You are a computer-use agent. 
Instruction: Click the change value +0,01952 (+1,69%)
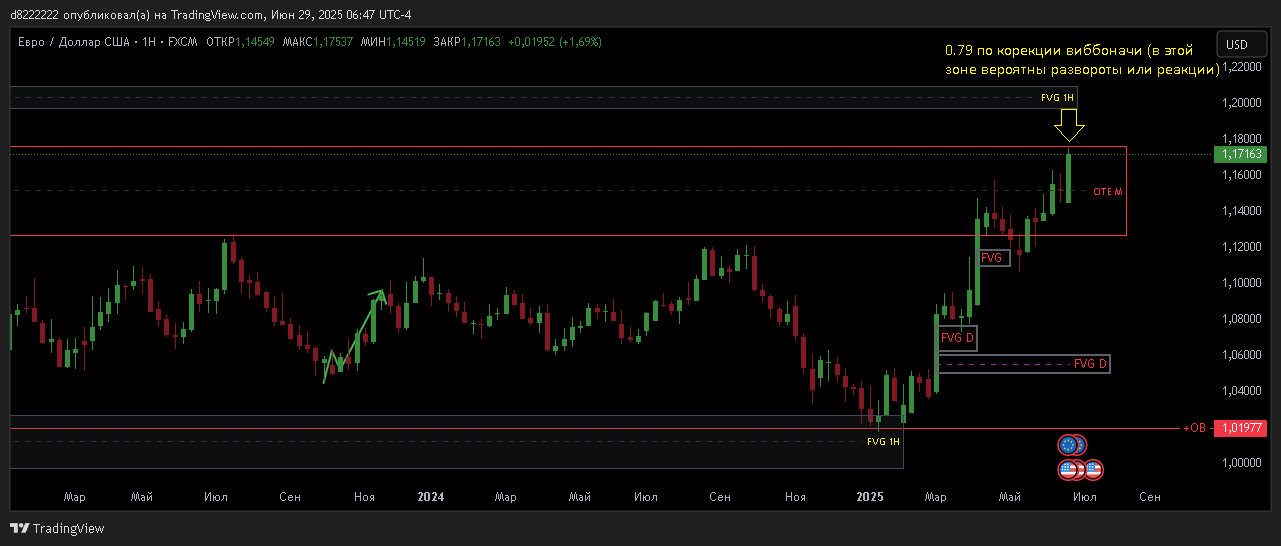[x=555, y=42]
